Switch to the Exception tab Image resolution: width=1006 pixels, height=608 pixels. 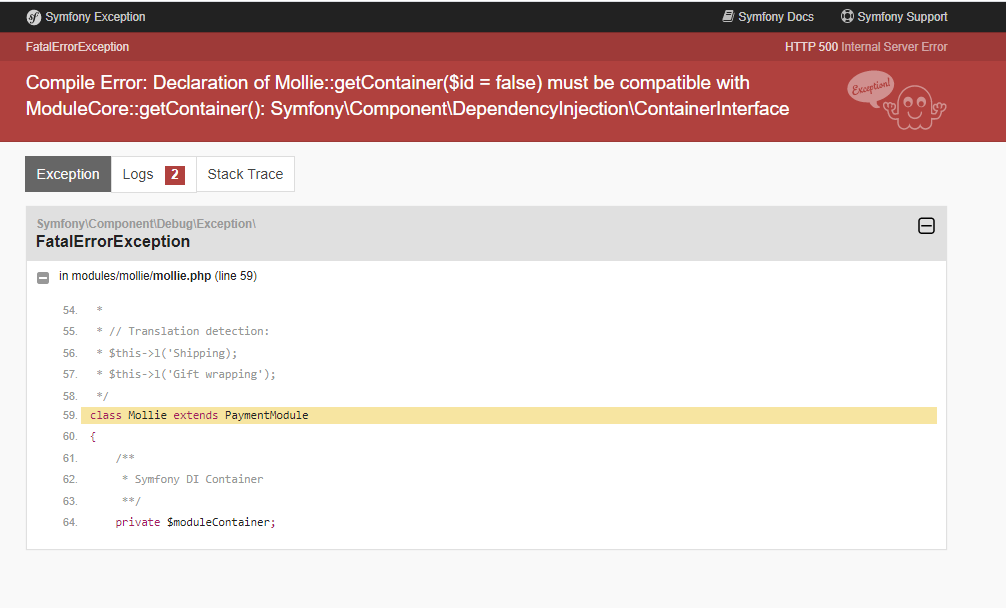[68, 174]
